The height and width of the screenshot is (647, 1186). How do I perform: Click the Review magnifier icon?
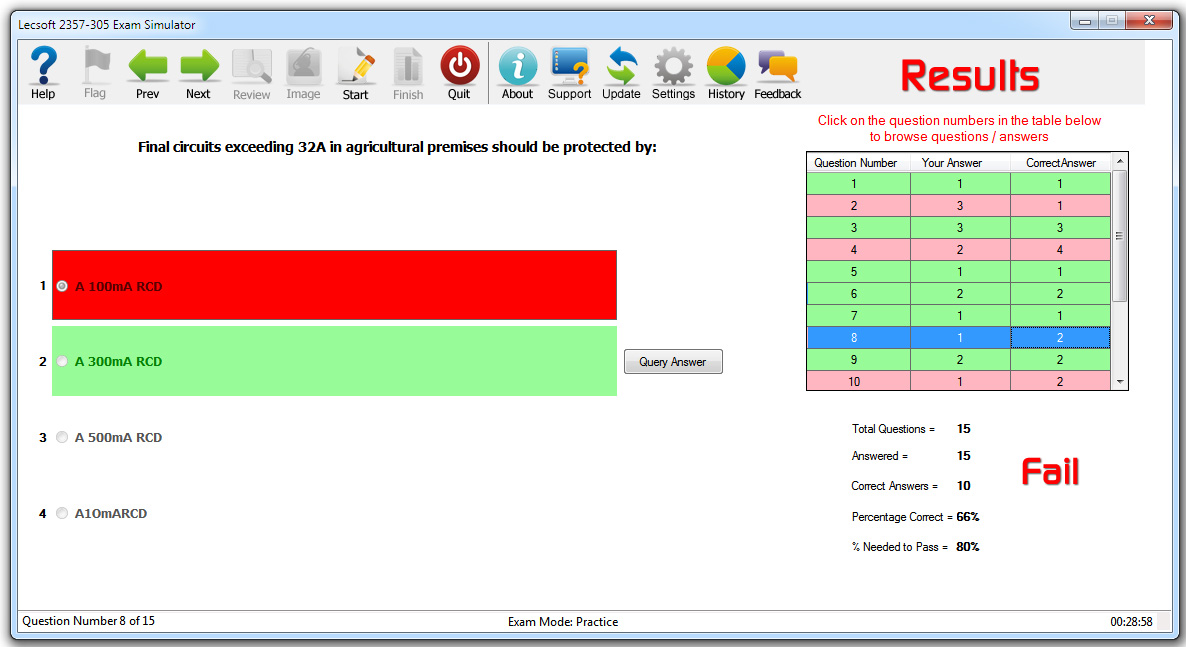click(251, 73)
